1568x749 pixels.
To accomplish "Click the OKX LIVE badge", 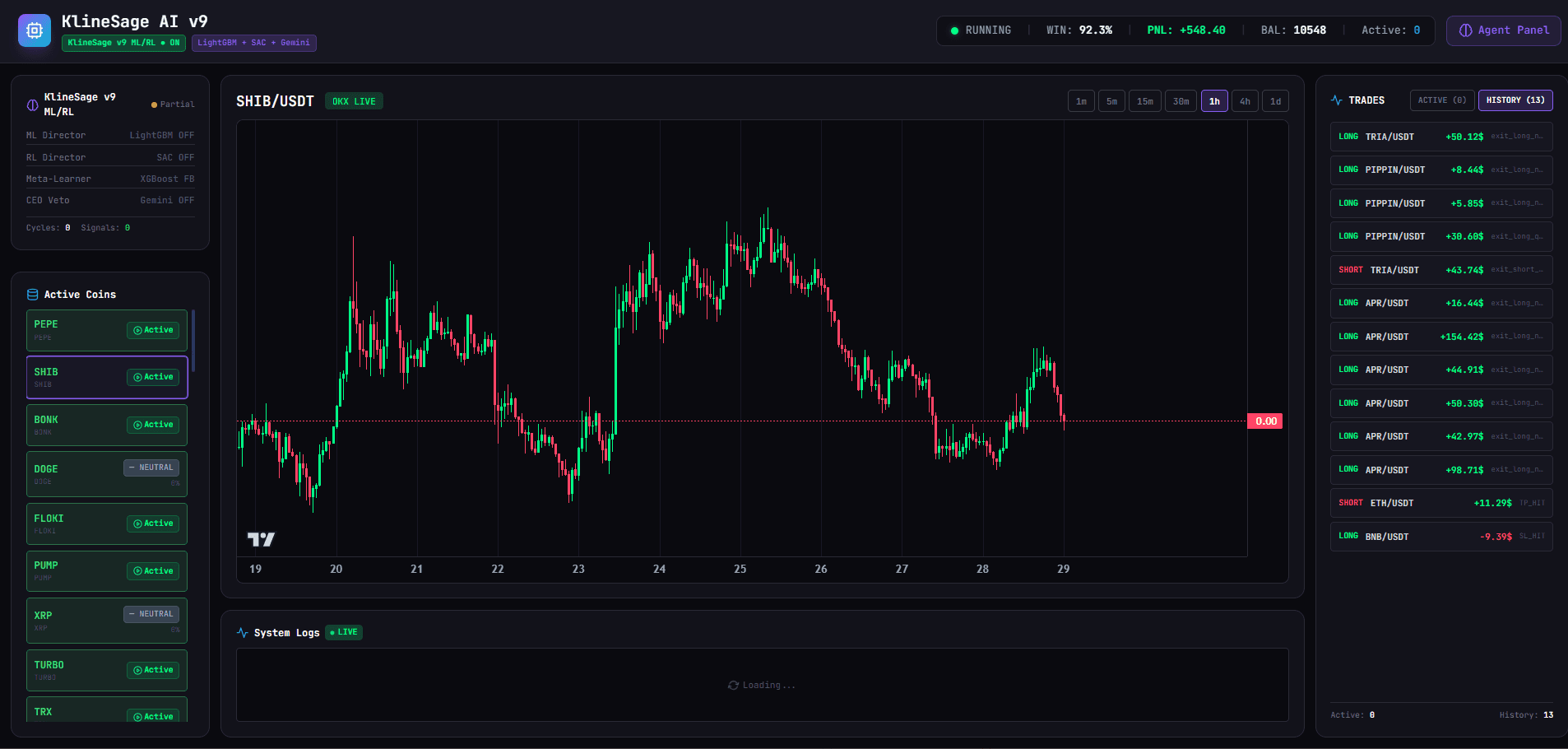I will click(354, 100).
